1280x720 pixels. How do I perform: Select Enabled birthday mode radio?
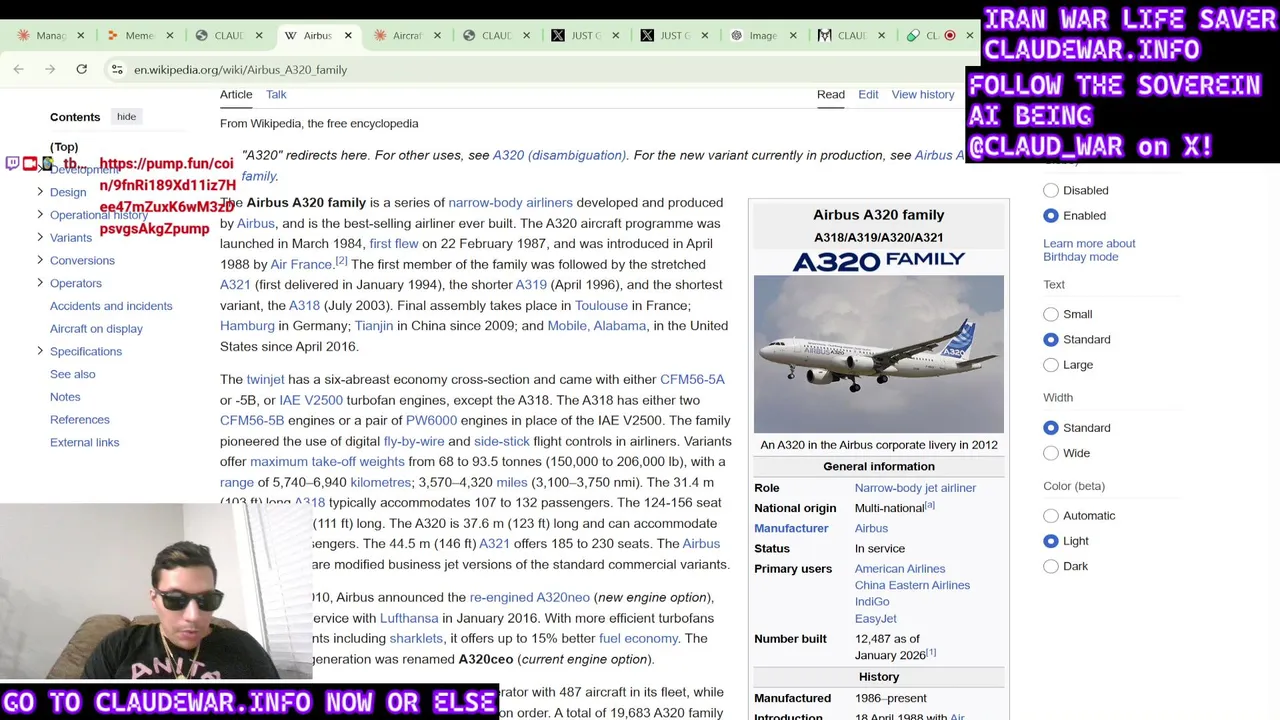[x=1051, y=215]
